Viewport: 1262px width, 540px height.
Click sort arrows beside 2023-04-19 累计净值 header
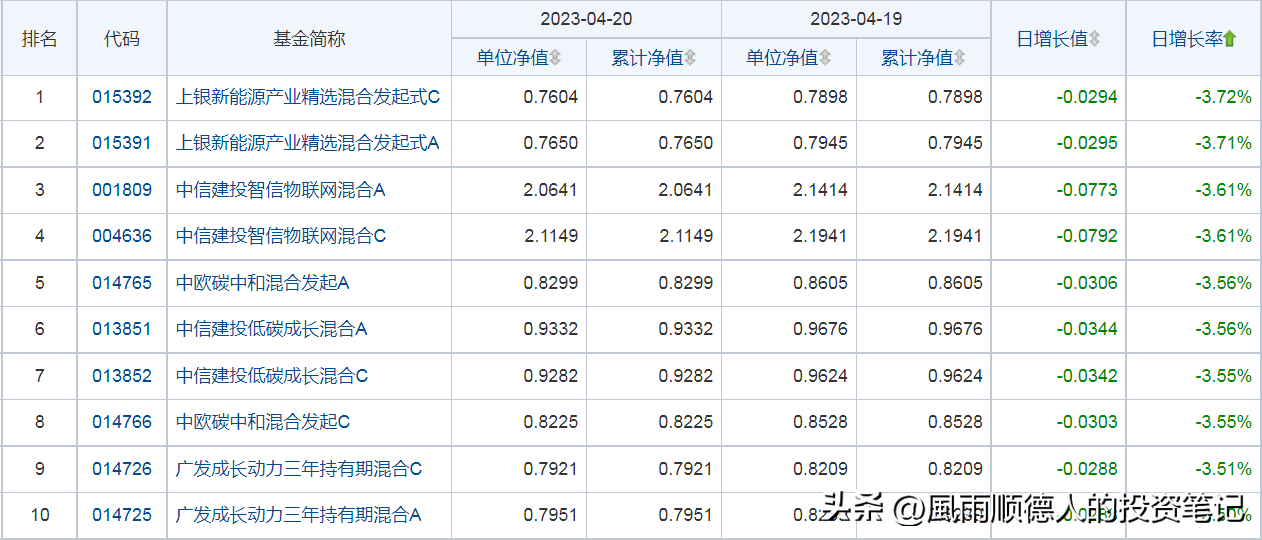pos(960,58)
